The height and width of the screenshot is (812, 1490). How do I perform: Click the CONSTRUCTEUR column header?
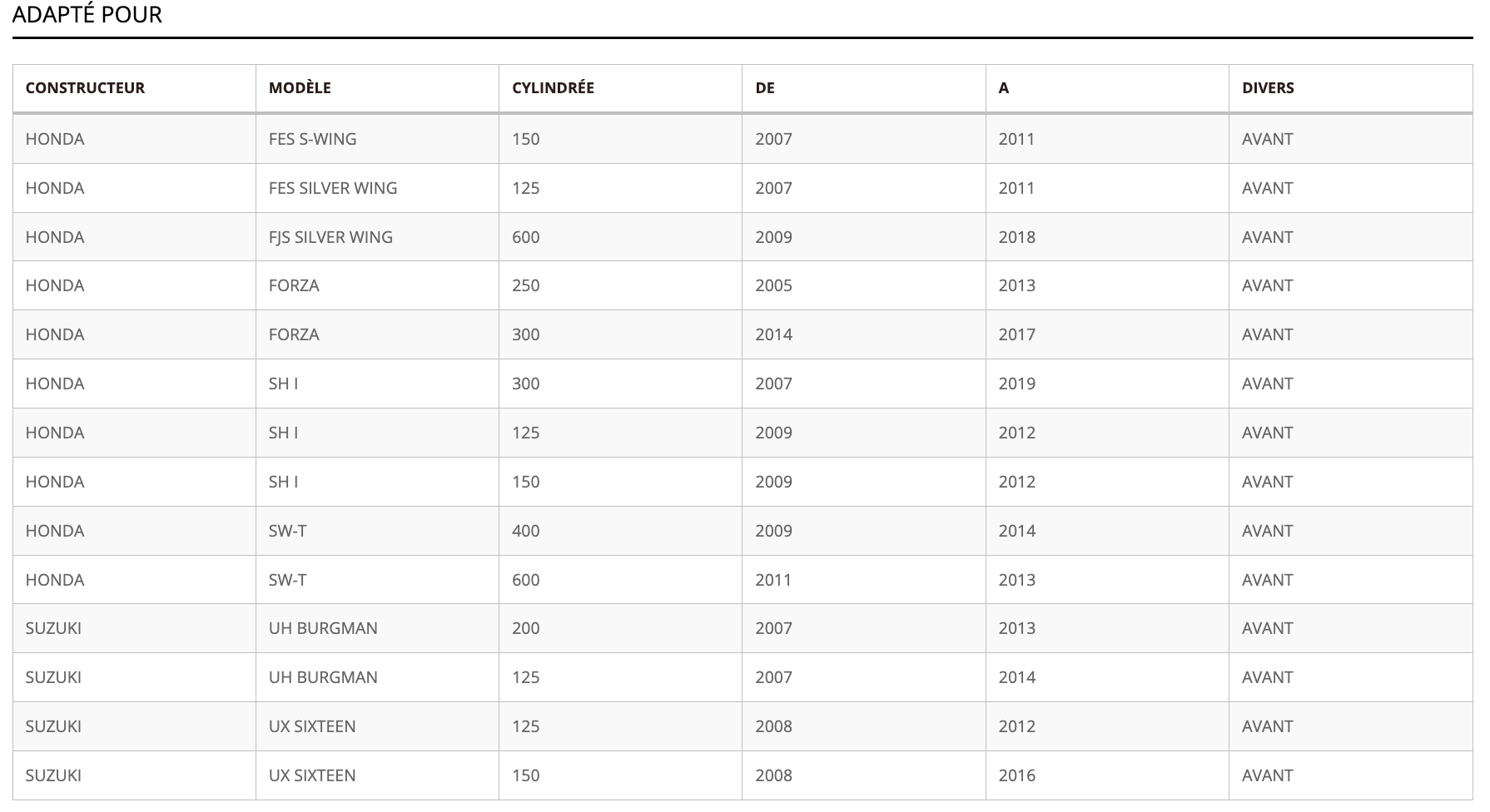pyautogui.click(x=85, y=88)
